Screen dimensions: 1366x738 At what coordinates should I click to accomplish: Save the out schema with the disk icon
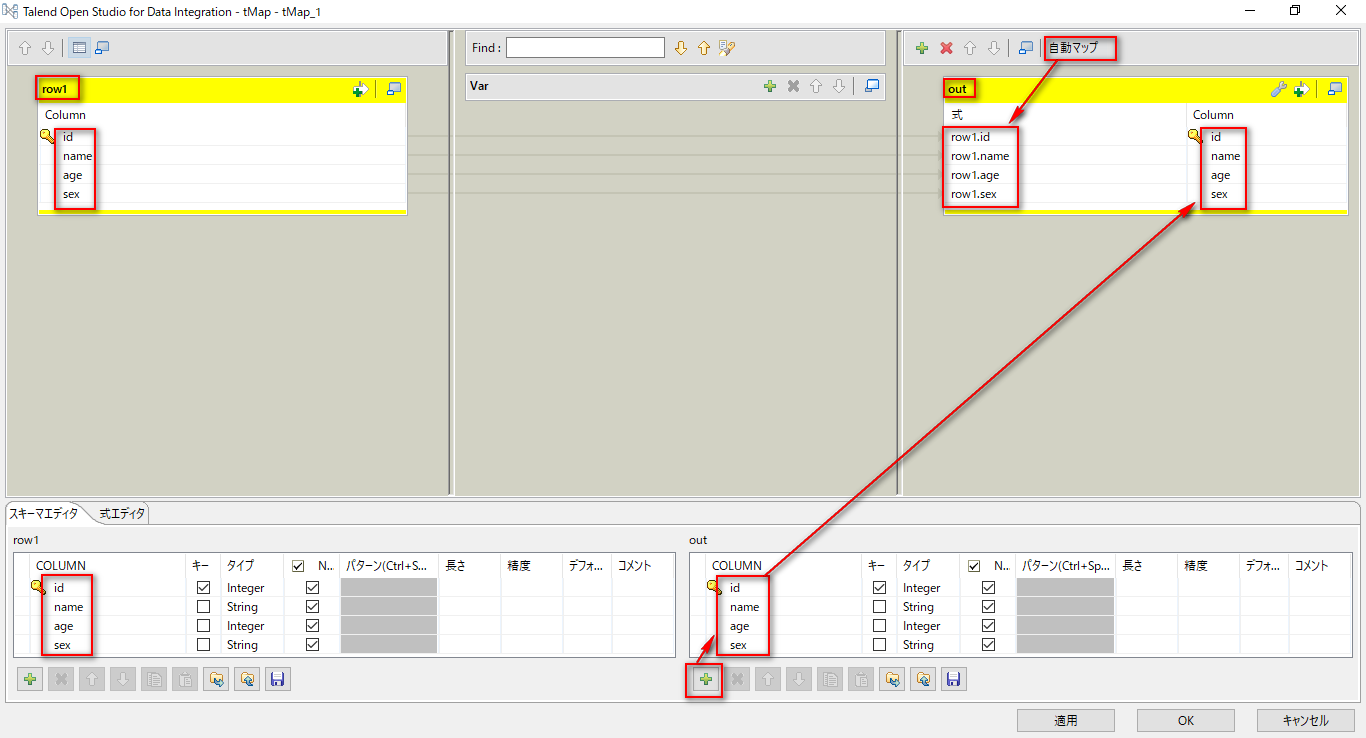tap(953, 679)
